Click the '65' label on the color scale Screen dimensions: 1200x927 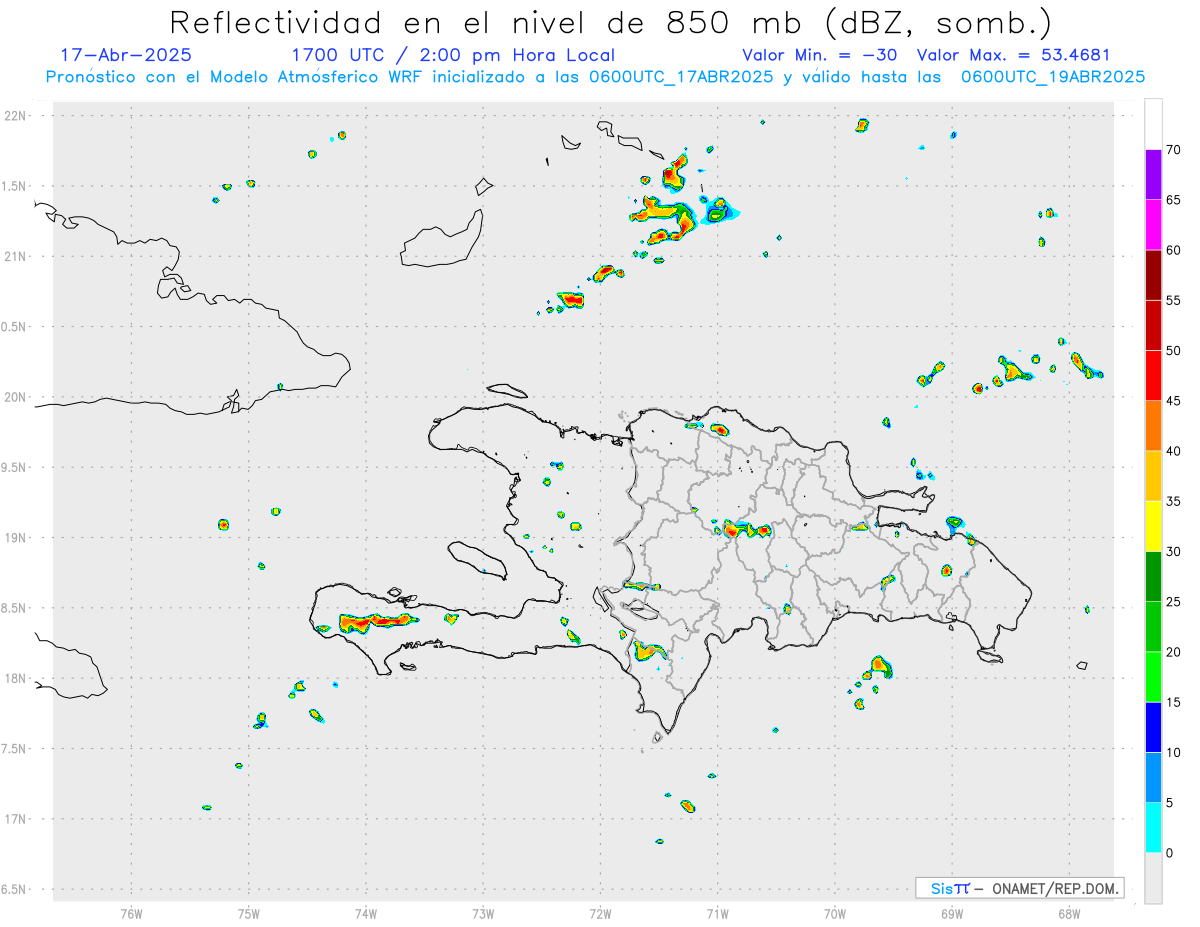coord(1174,200)
